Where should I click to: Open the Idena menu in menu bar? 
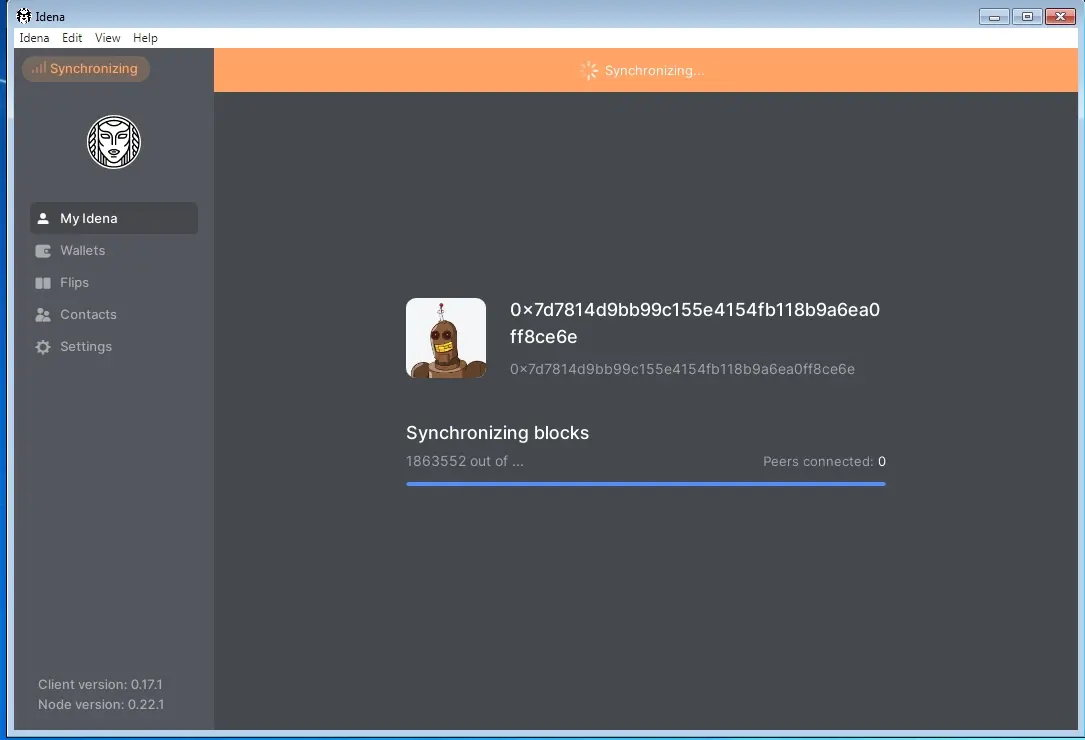coord(34,38)
